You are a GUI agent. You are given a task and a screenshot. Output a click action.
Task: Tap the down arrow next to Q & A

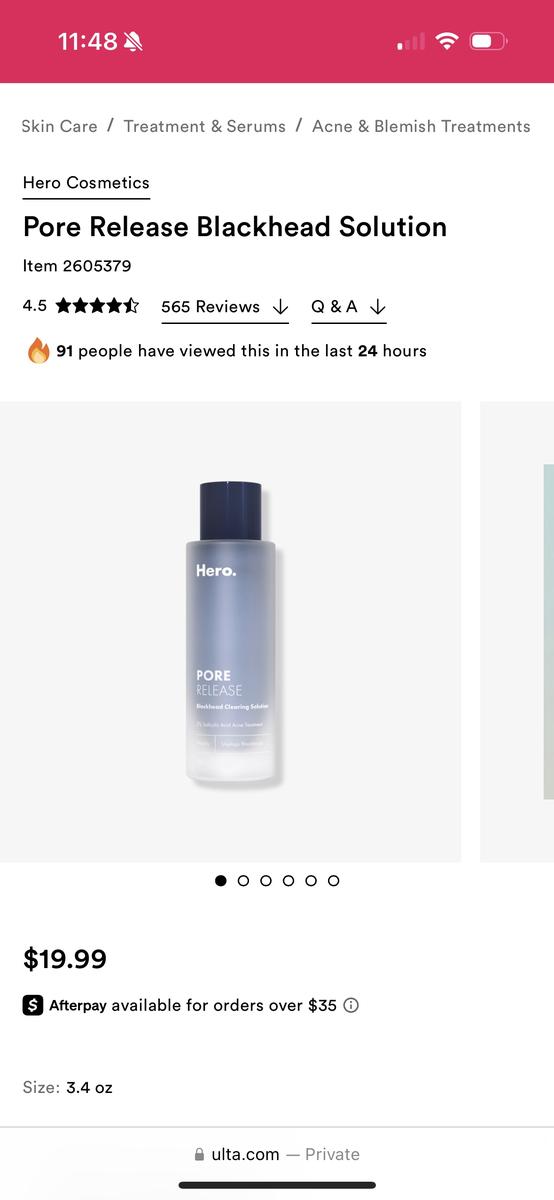tap(377, 307)
